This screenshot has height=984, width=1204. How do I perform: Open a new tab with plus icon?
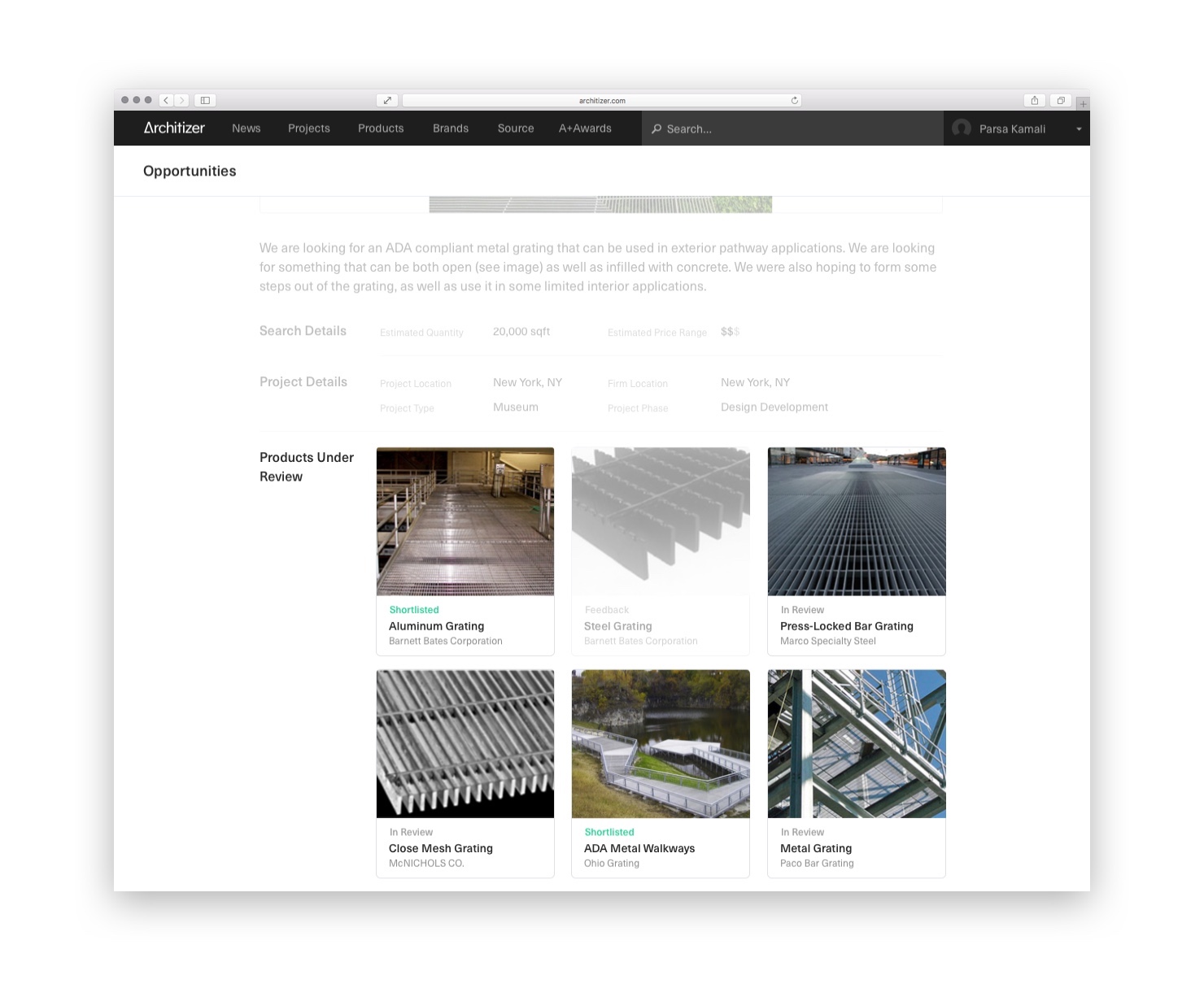[x=1083, y=104]
